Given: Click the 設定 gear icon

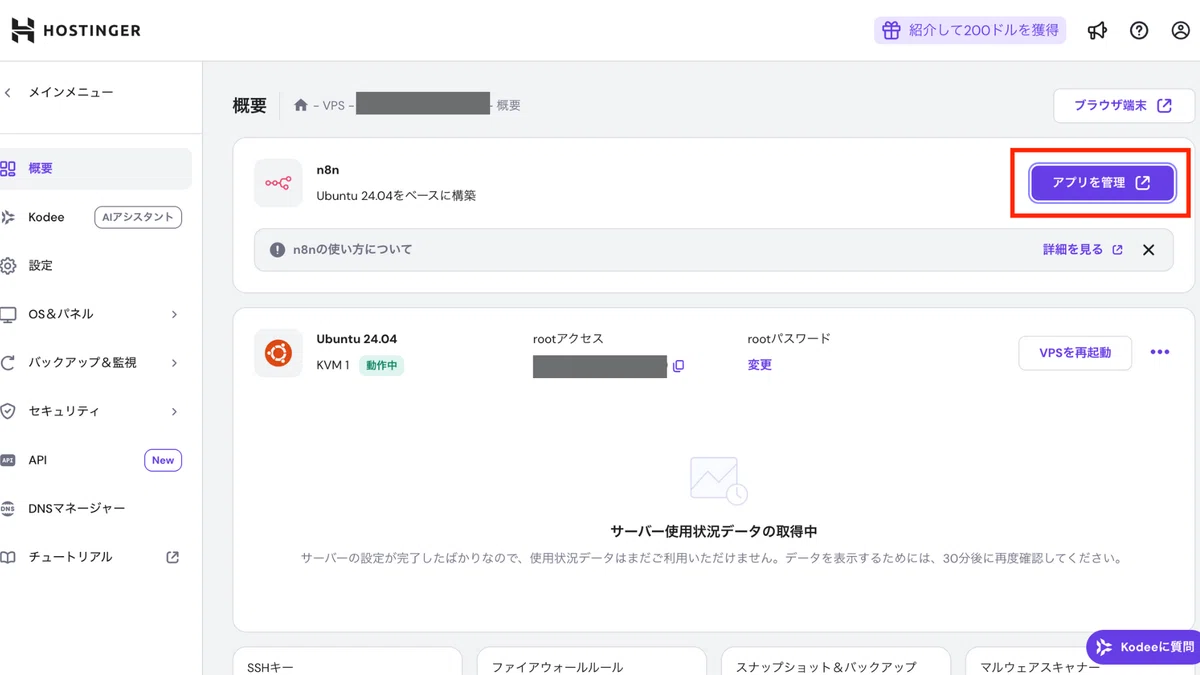Looking at the screenshot, I should pyautogui.click(x=8, y=265).
